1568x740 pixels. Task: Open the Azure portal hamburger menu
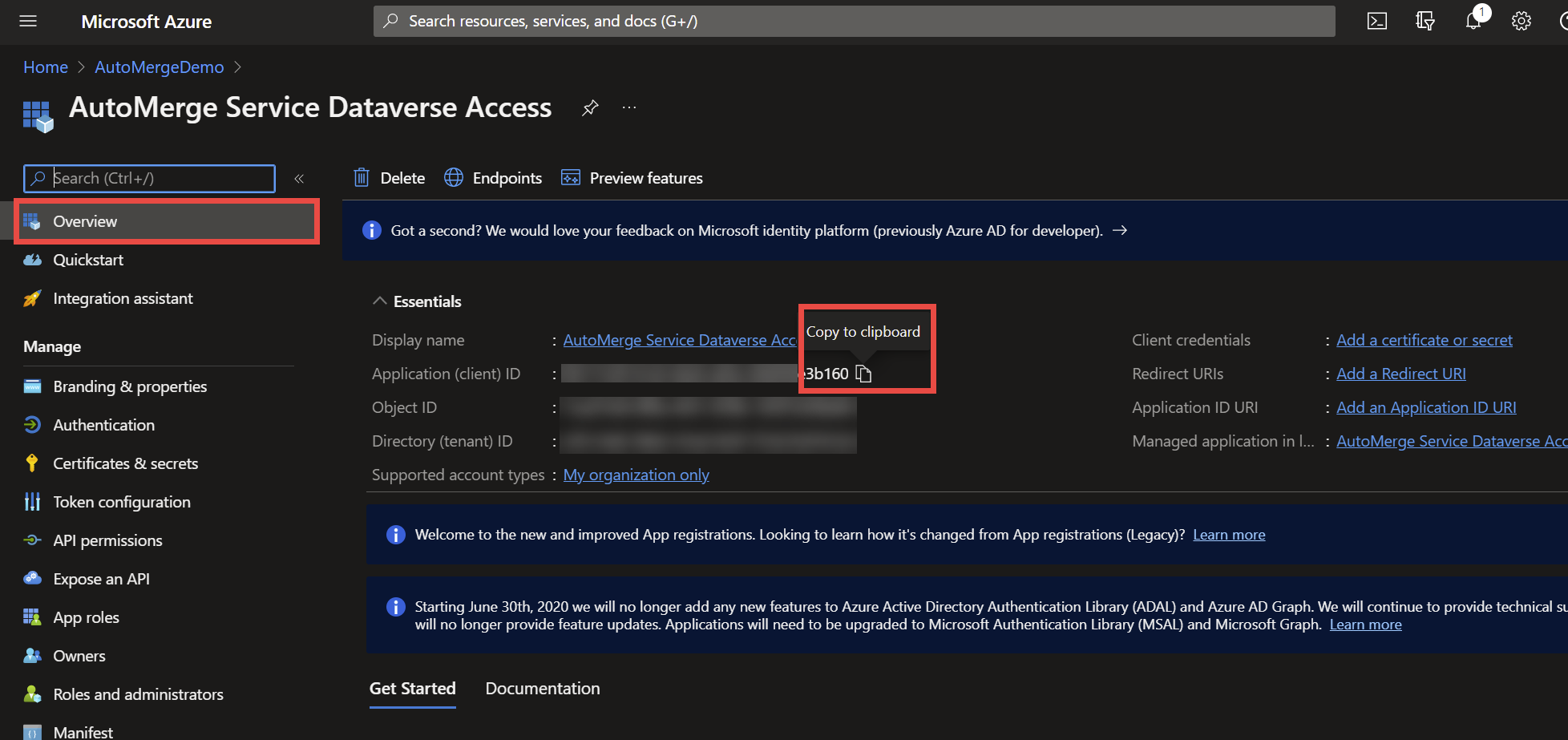28,22
